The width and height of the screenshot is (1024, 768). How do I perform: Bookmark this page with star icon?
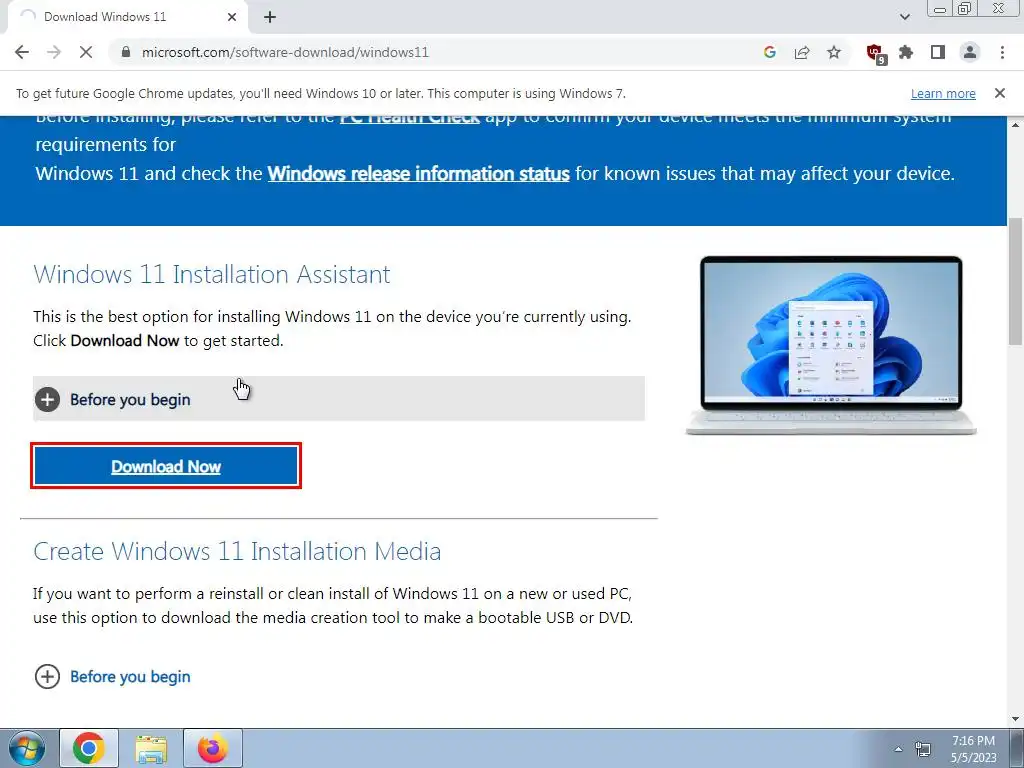834,52
